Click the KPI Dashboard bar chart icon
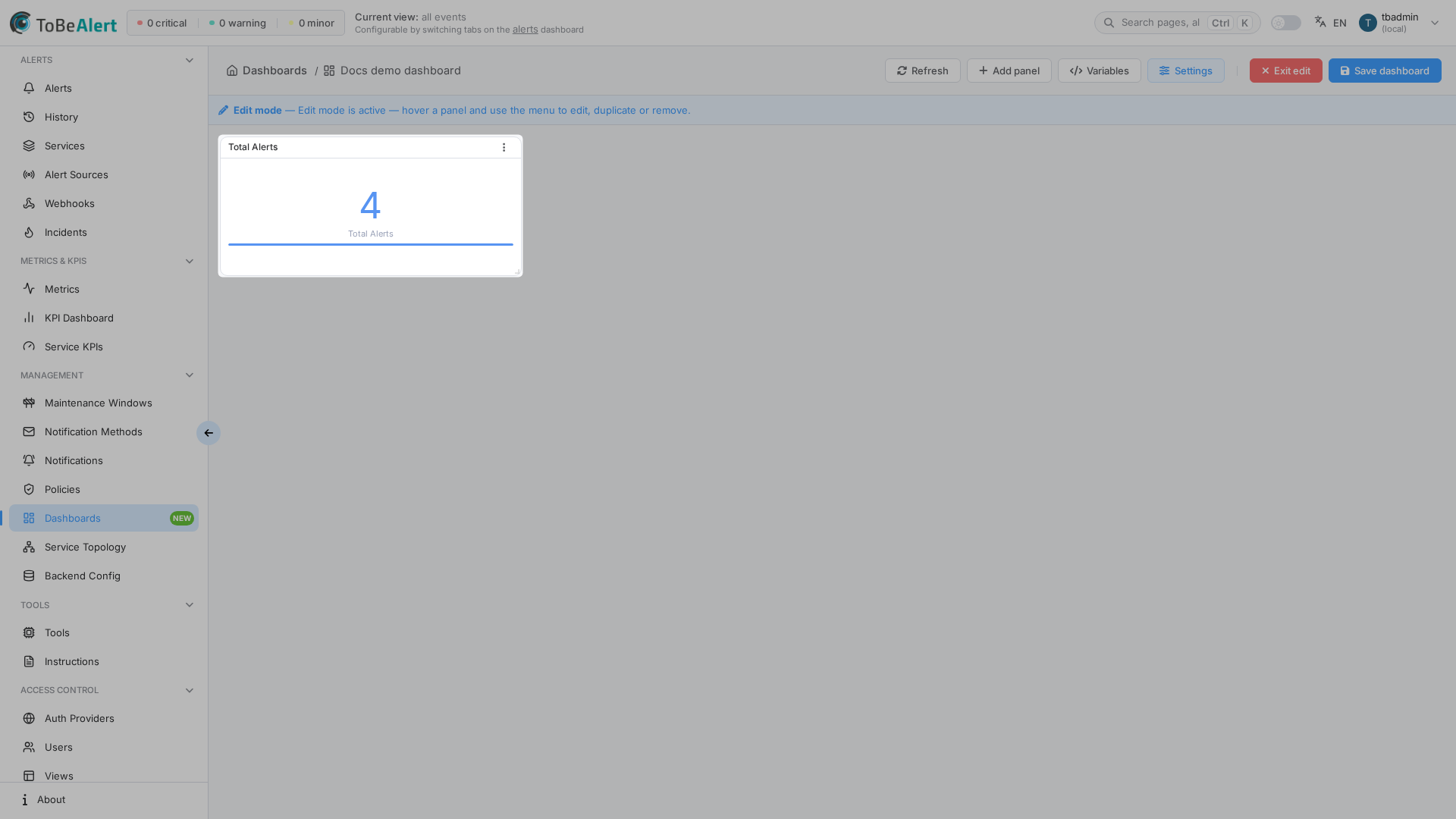This screenshot has width=1456, height=819. [29, 318]
